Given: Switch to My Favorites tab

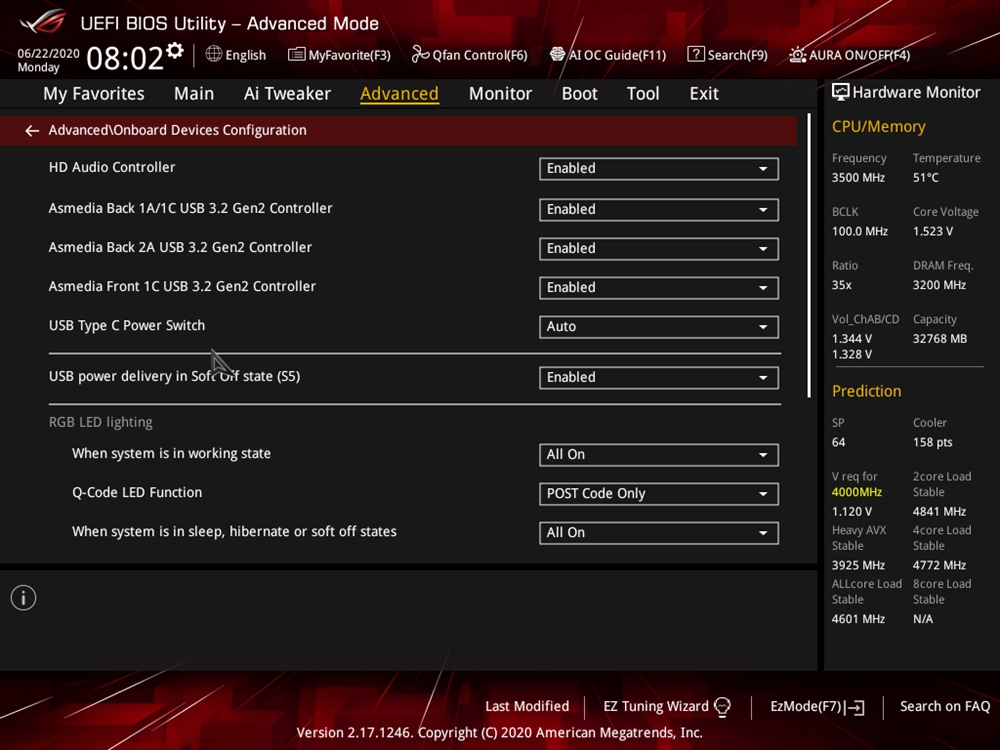Looking at the screenshot, I should click(x=94, y=94).
